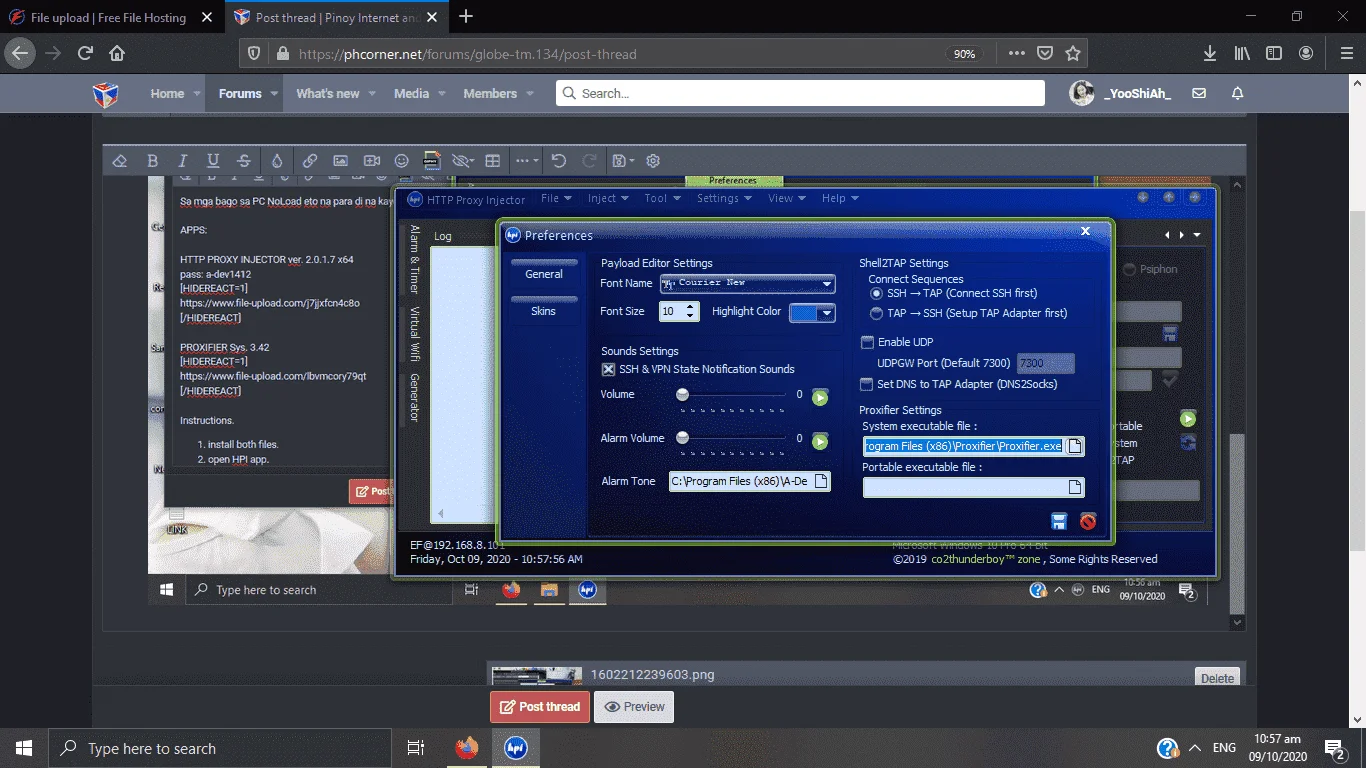Screen dimensions: 1366x768
Task: Adjust the Font Size stepper
Action: click(x=691, y=312)
